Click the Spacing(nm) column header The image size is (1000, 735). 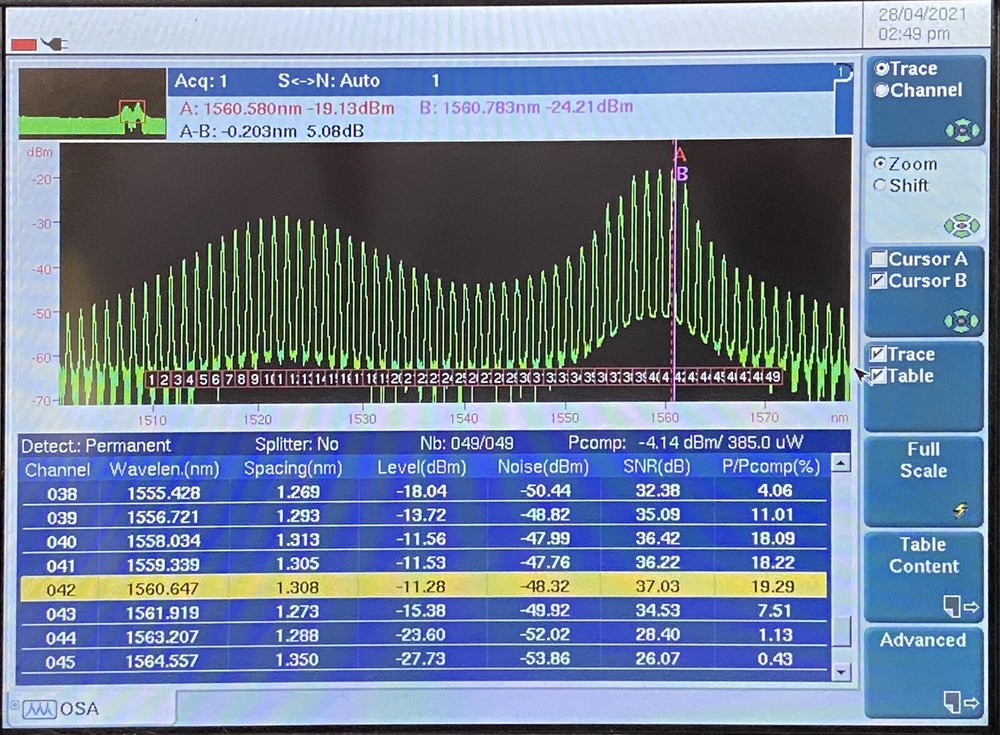click(293, 468)
